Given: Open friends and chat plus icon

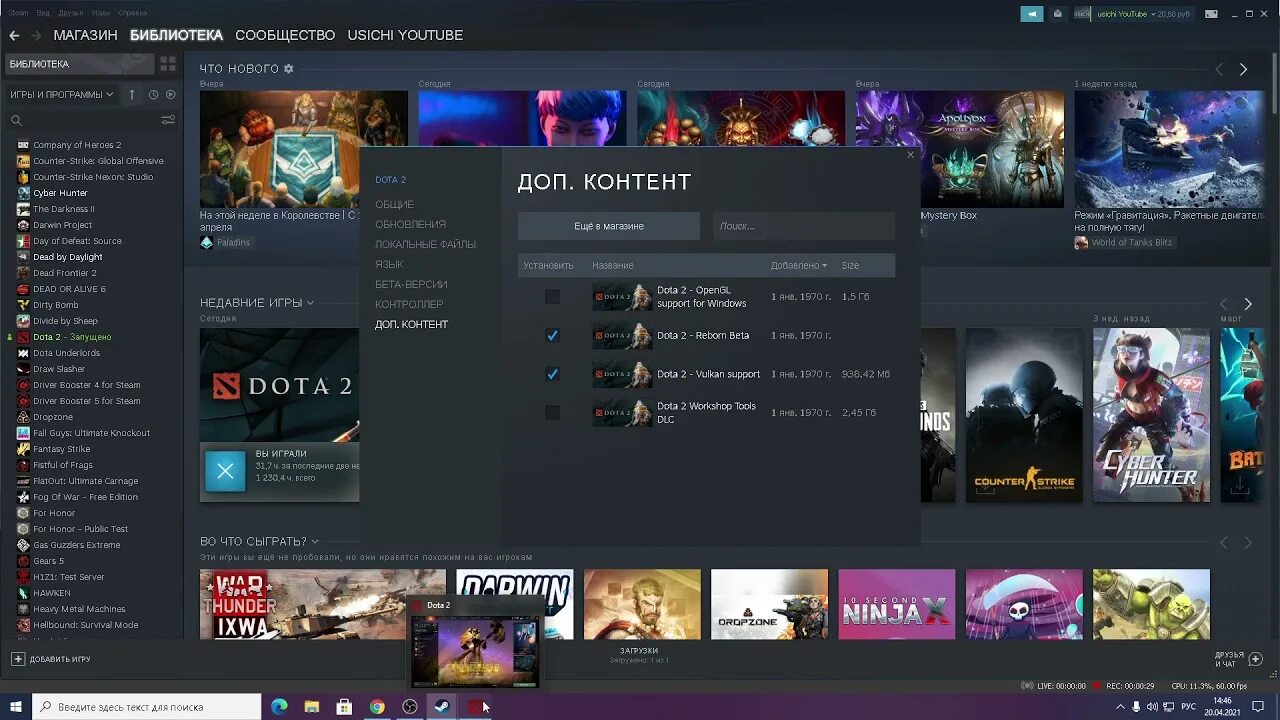Looking at the screenshot, I should click(1255, 659).
